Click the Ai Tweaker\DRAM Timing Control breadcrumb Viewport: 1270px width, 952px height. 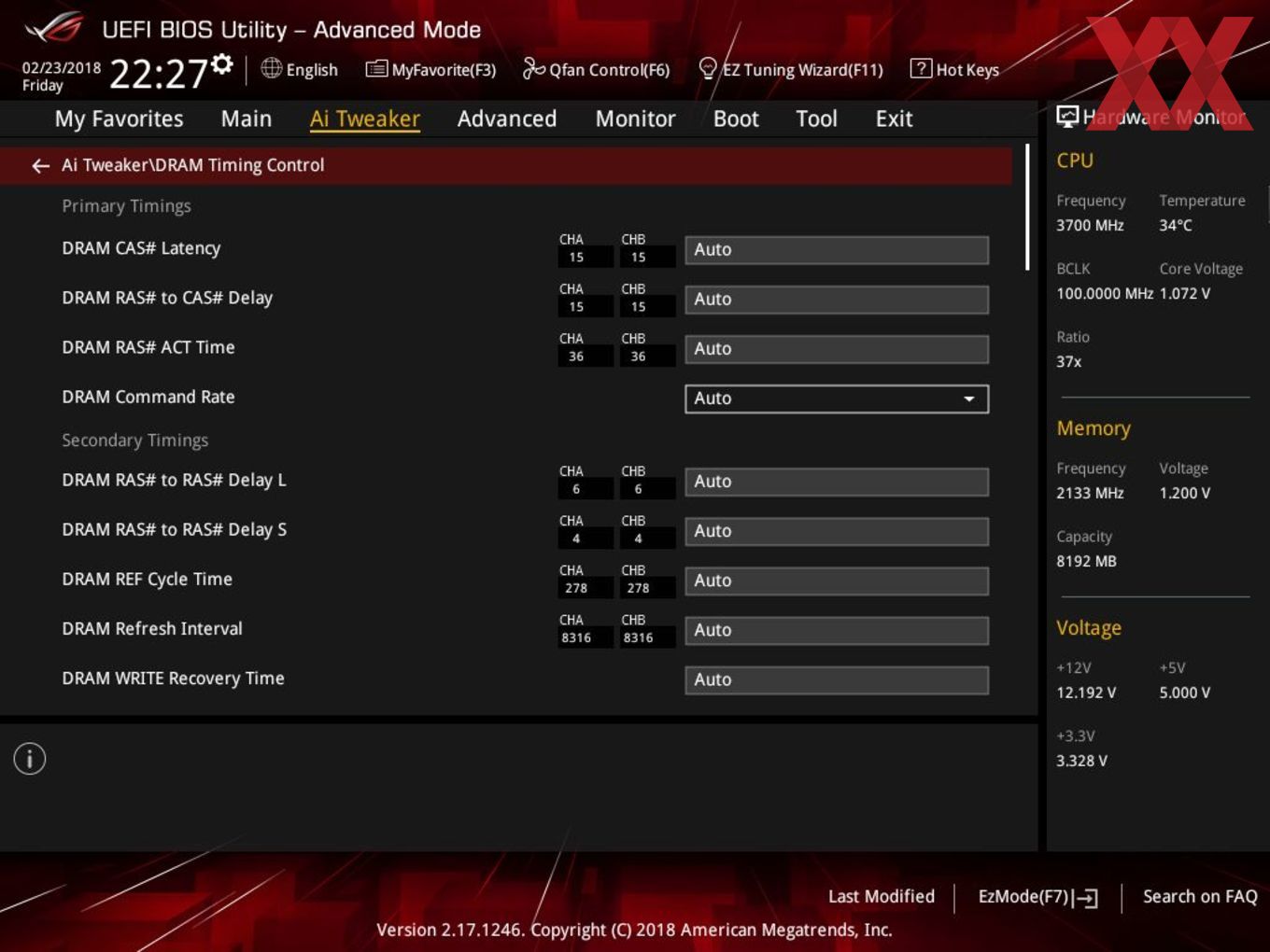pos(193,165)
